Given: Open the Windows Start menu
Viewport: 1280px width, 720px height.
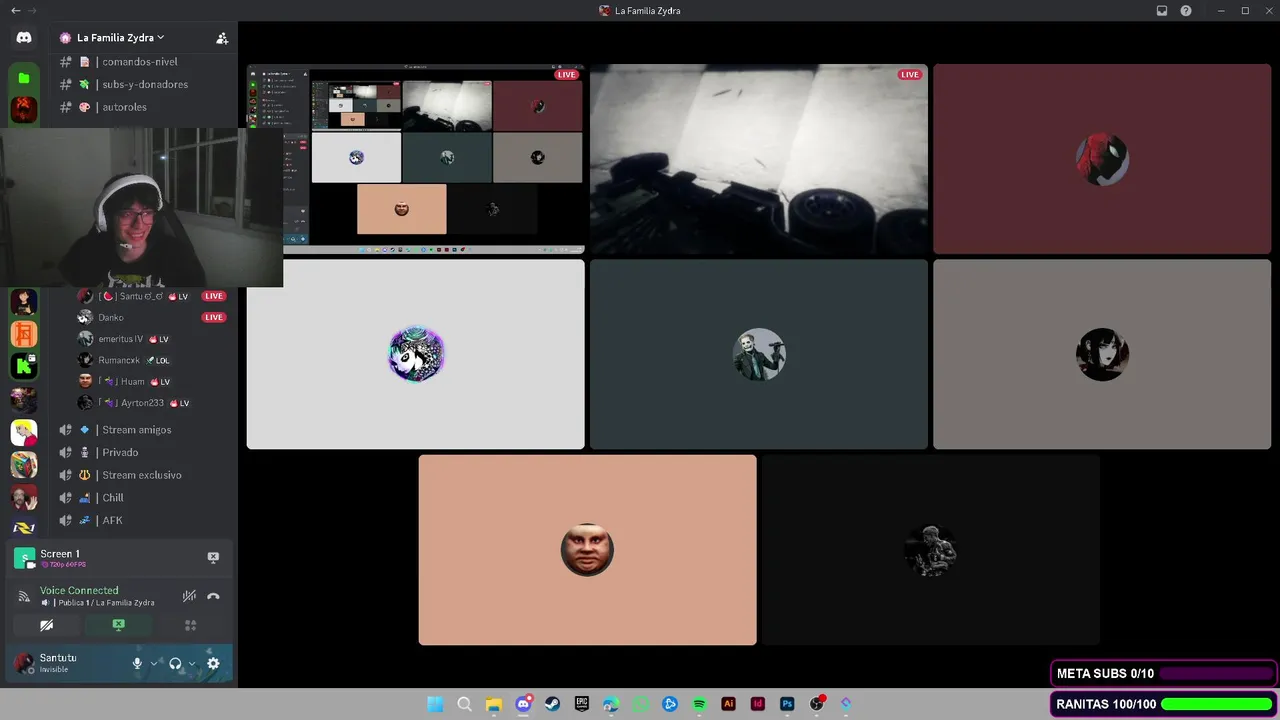Looking at the screenshot, I should 435,704.
